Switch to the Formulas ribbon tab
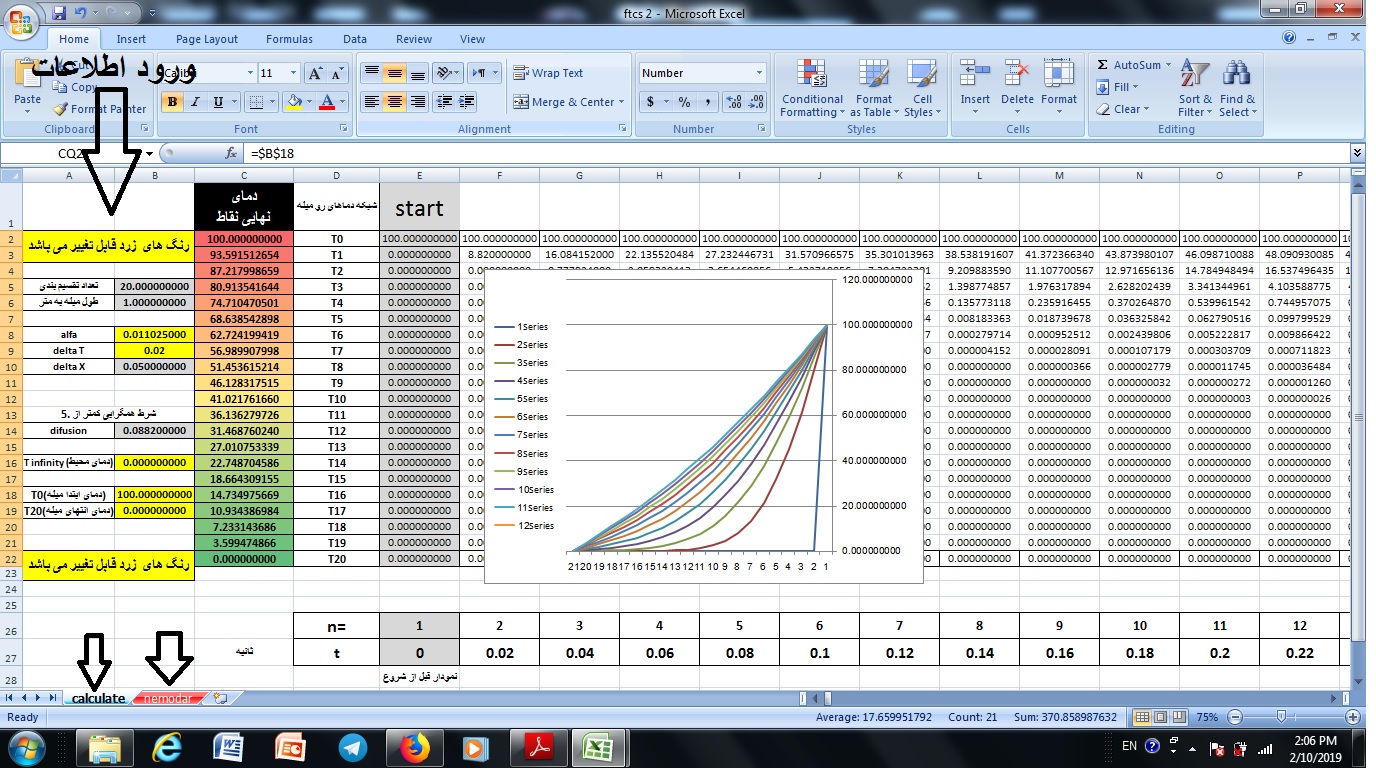Screen dimensions: 1376x778 coord(289,39)
